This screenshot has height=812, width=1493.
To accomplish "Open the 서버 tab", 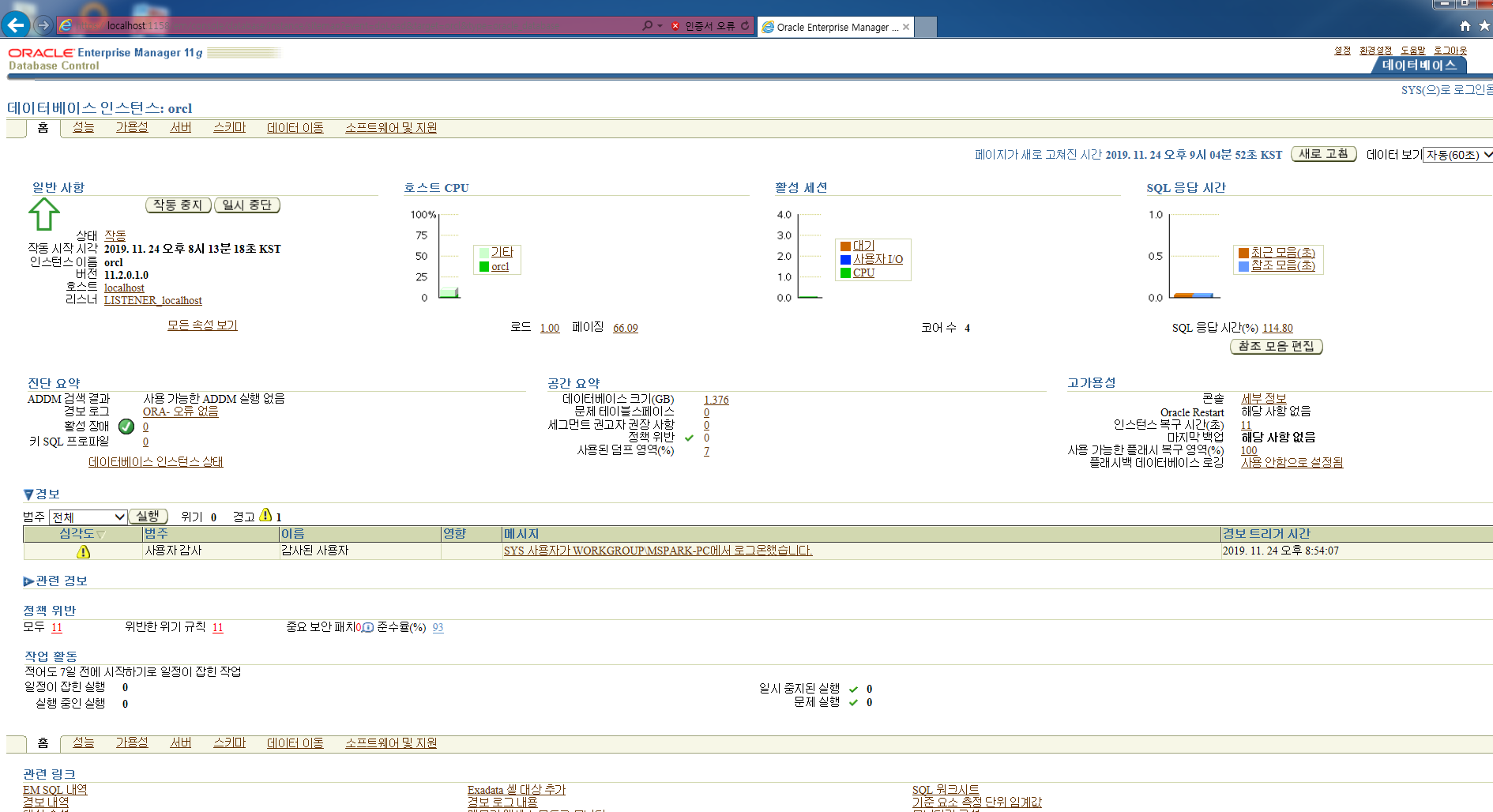I will pos(181,127).
